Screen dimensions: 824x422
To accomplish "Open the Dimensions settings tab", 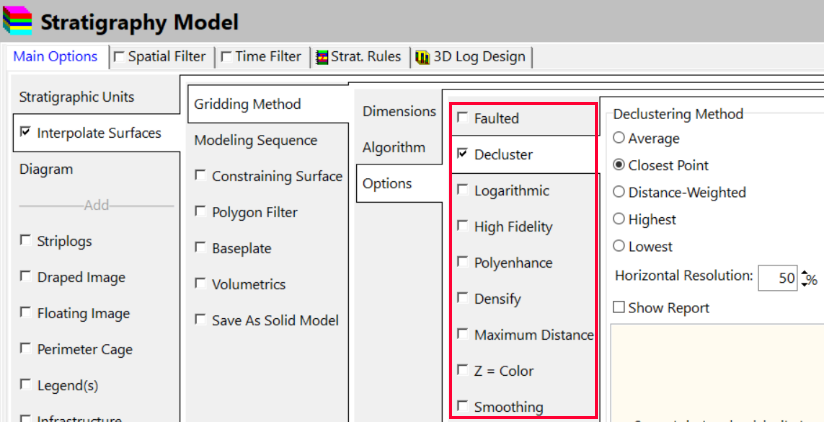I will (399, 111).
